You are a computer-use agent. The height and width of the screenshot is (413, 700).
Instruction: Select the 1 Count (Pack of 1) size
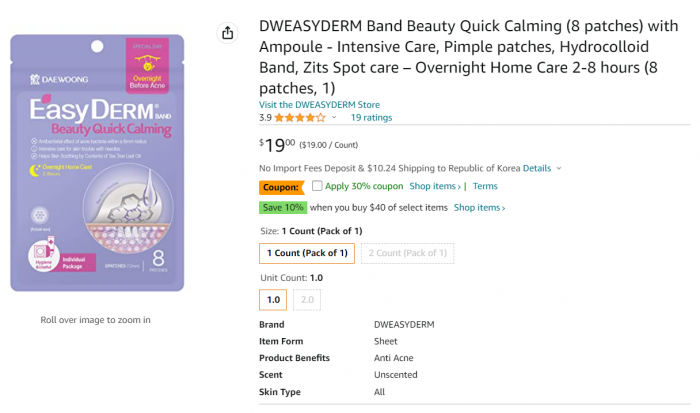[307, 253]
